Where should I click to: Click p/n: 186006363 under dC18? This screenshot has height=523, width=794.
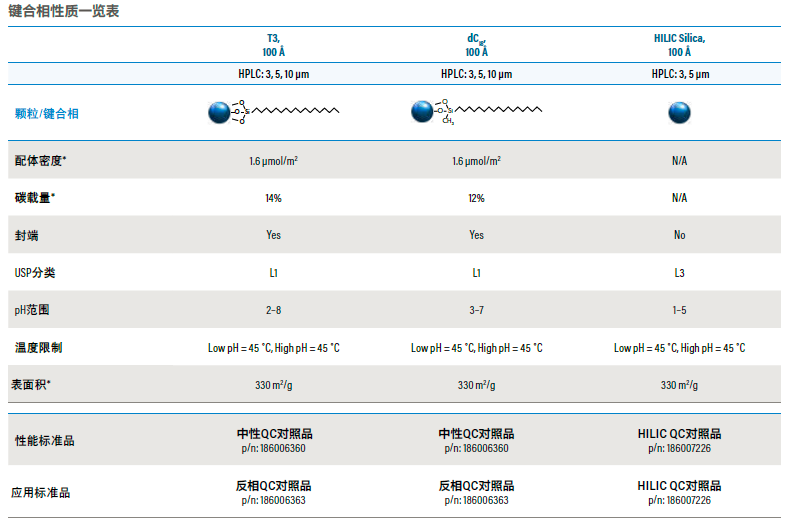click(x=477, y=500)
